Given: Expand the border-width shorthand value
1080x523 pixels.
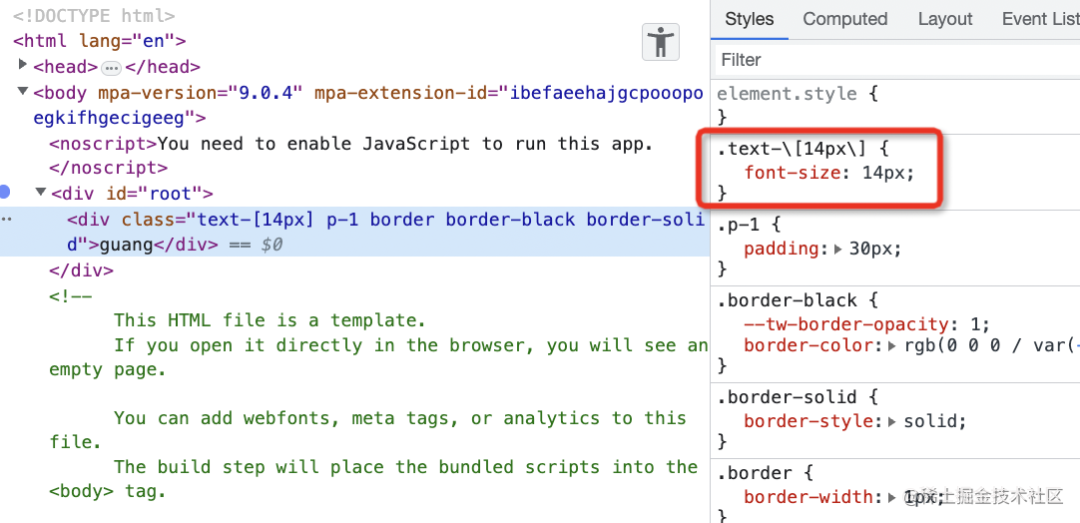Looking at the screenshot, I should coord(893,497).
